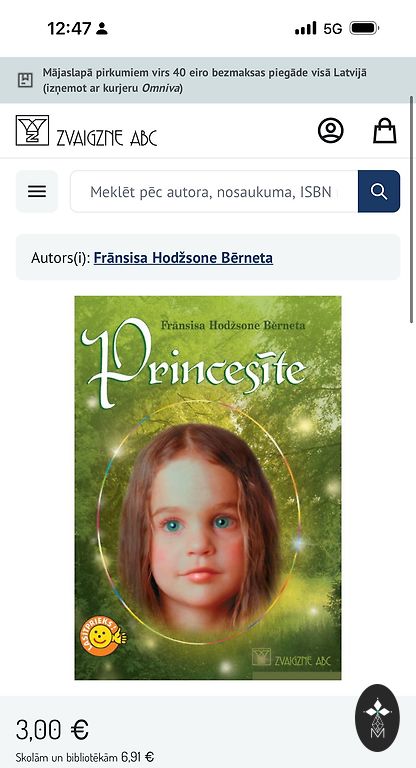Tap the Zvaigzne ABC square logo icon
Screen dimensions: 416x768
point(32,130)
